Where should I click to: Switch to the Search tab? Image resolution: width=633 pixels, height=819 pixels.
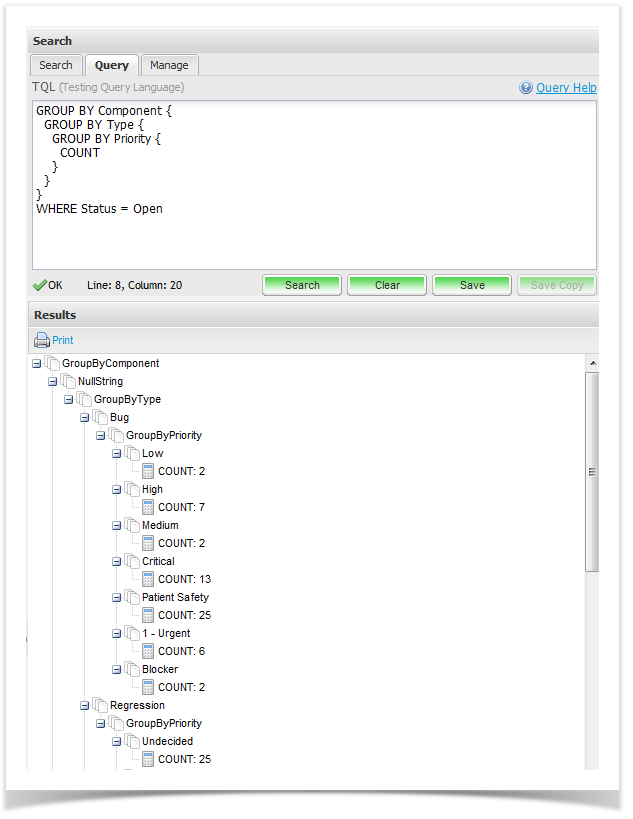pyautogui.click(x=56, y=65)
